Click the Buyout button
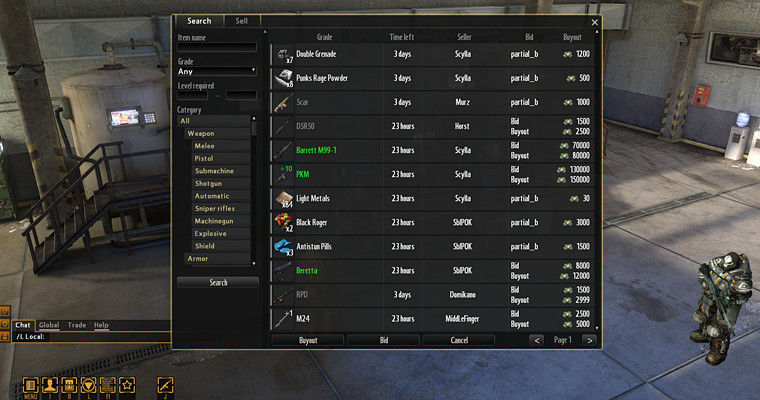 pyautogui.click(x=308, y=340)
